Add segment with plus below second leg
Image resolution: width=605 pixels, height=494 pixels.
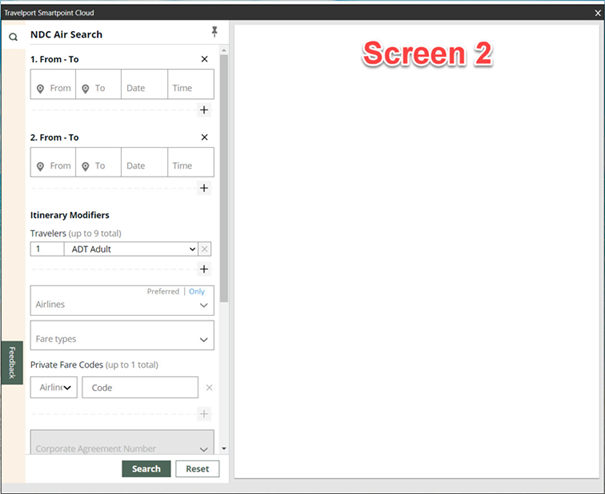click(x=205, y=188)
